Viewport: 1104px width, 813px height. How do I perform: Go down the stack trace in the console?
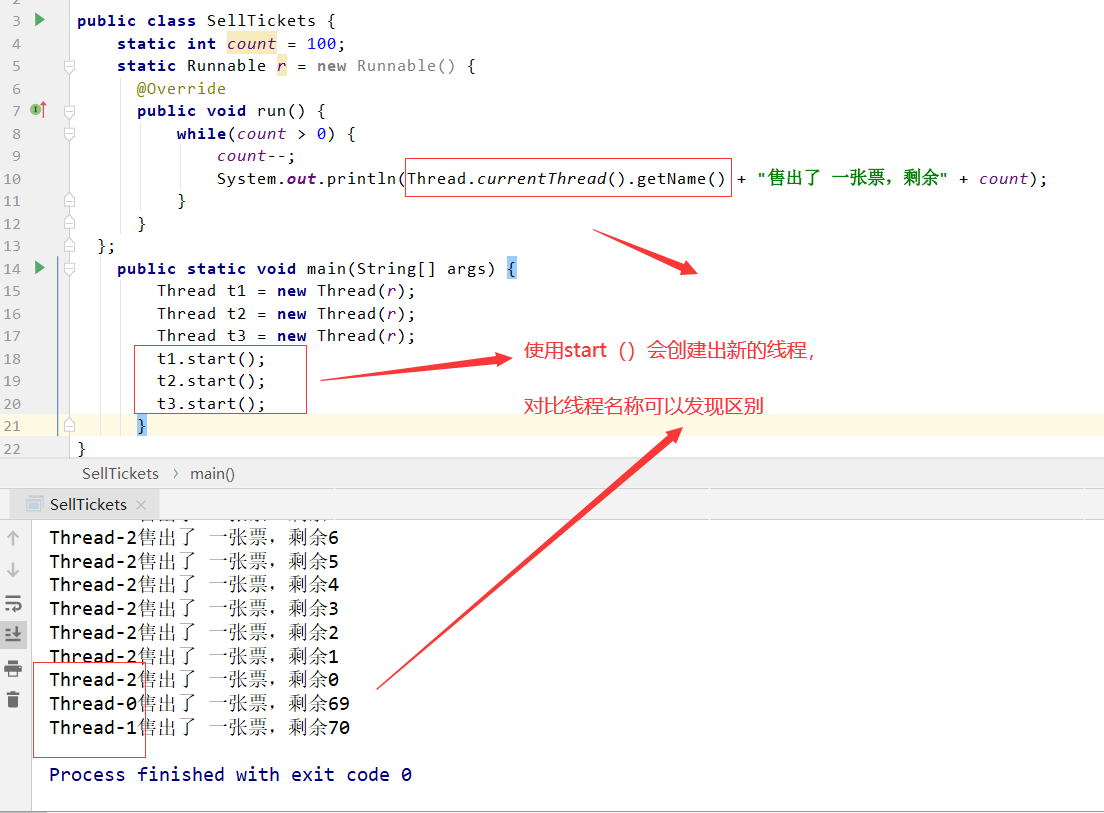coord(13,570)
